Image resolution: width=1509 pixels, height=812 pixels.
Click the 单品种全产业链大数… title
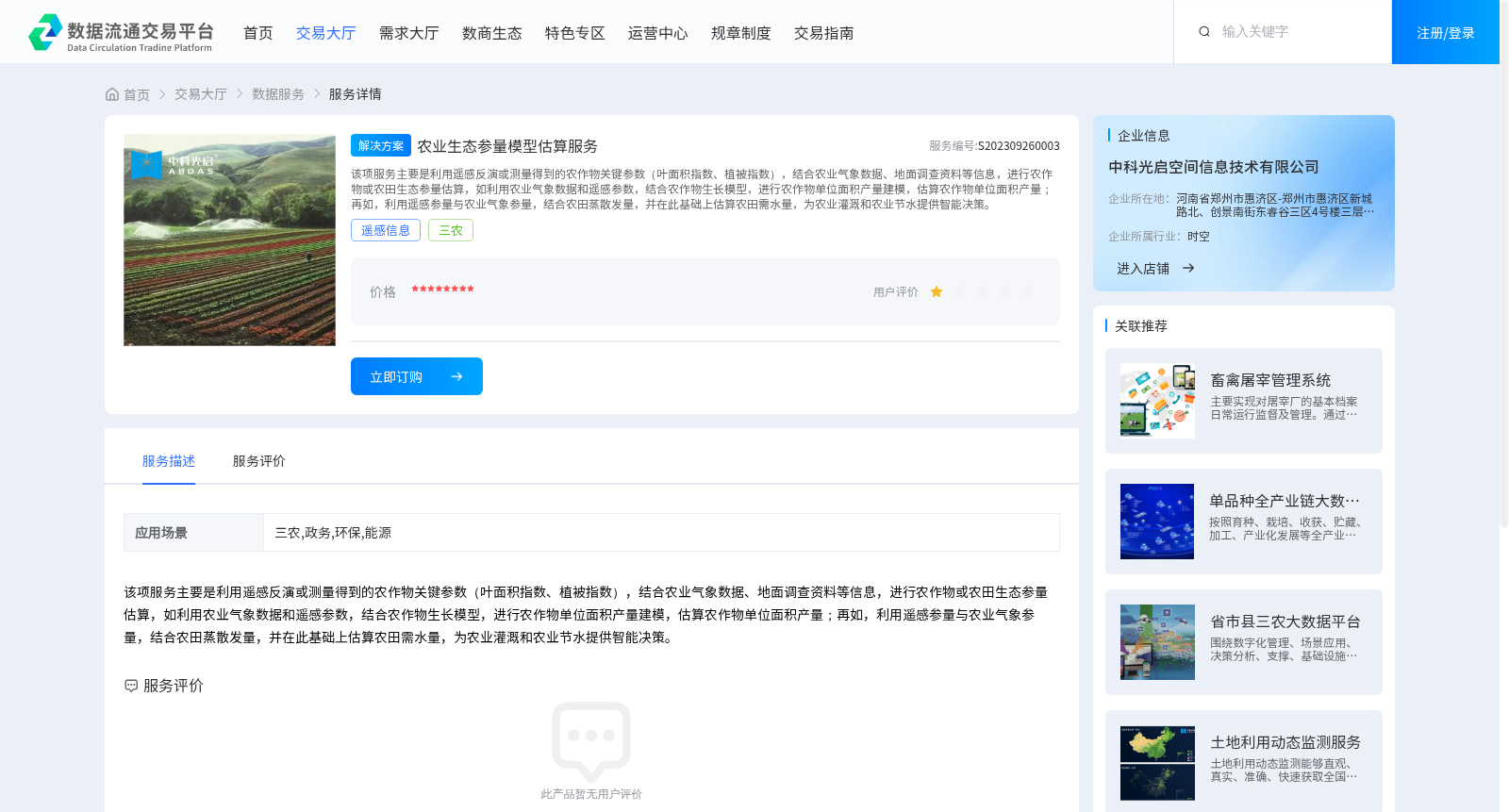(x=1285, y=501)
